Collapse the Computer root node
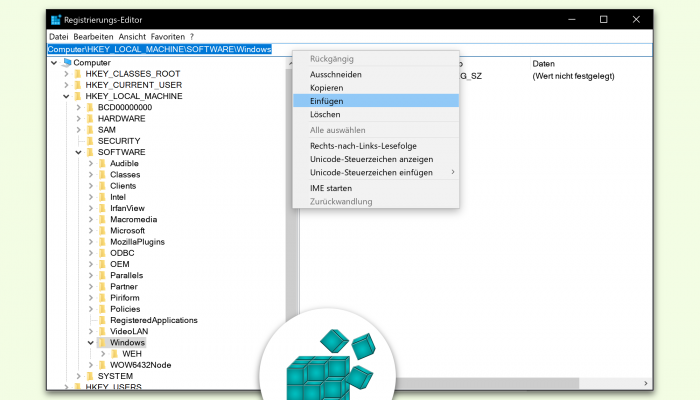 click(x=54, y=62)
